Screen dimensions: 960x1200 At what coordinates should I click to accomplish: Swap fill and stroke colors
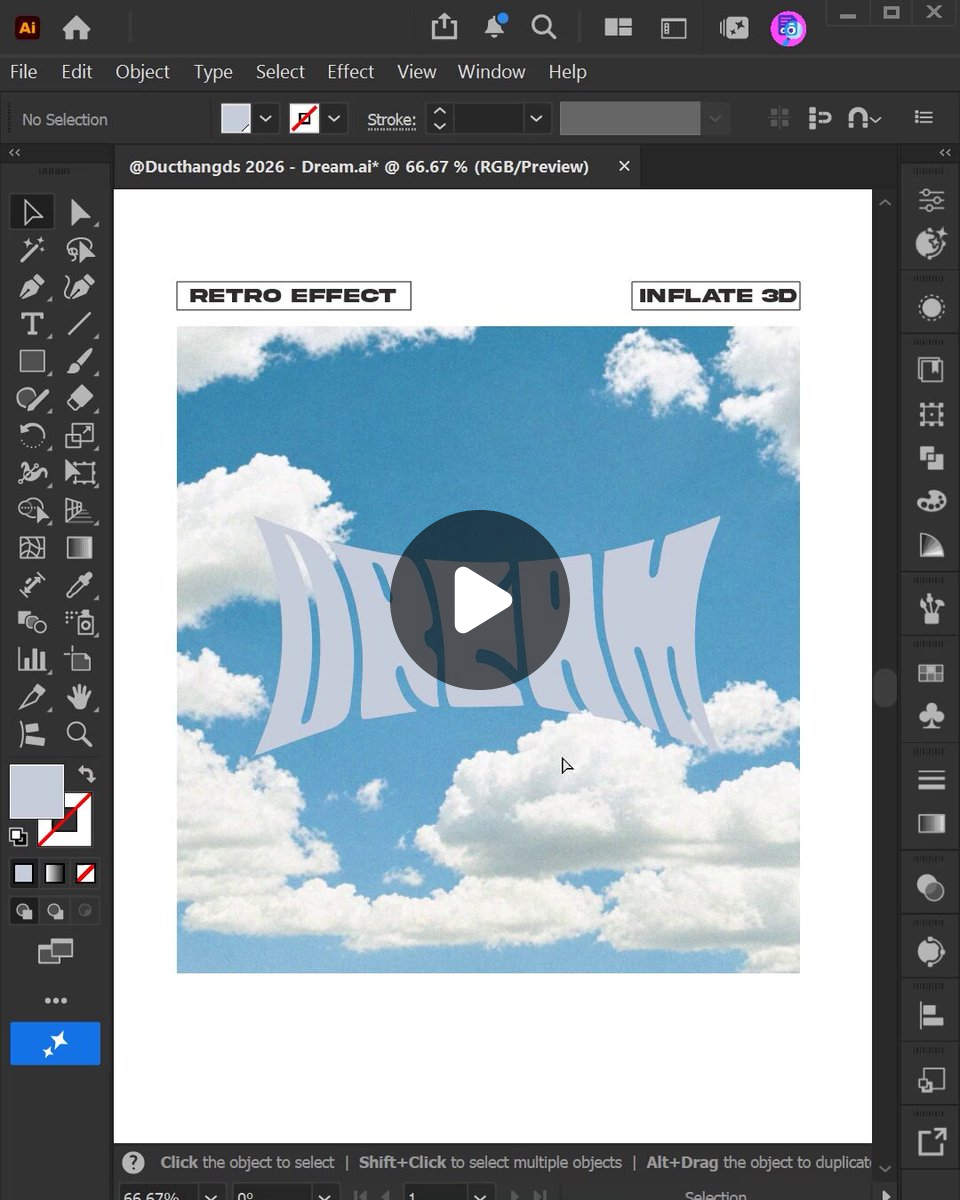[87, 774]
